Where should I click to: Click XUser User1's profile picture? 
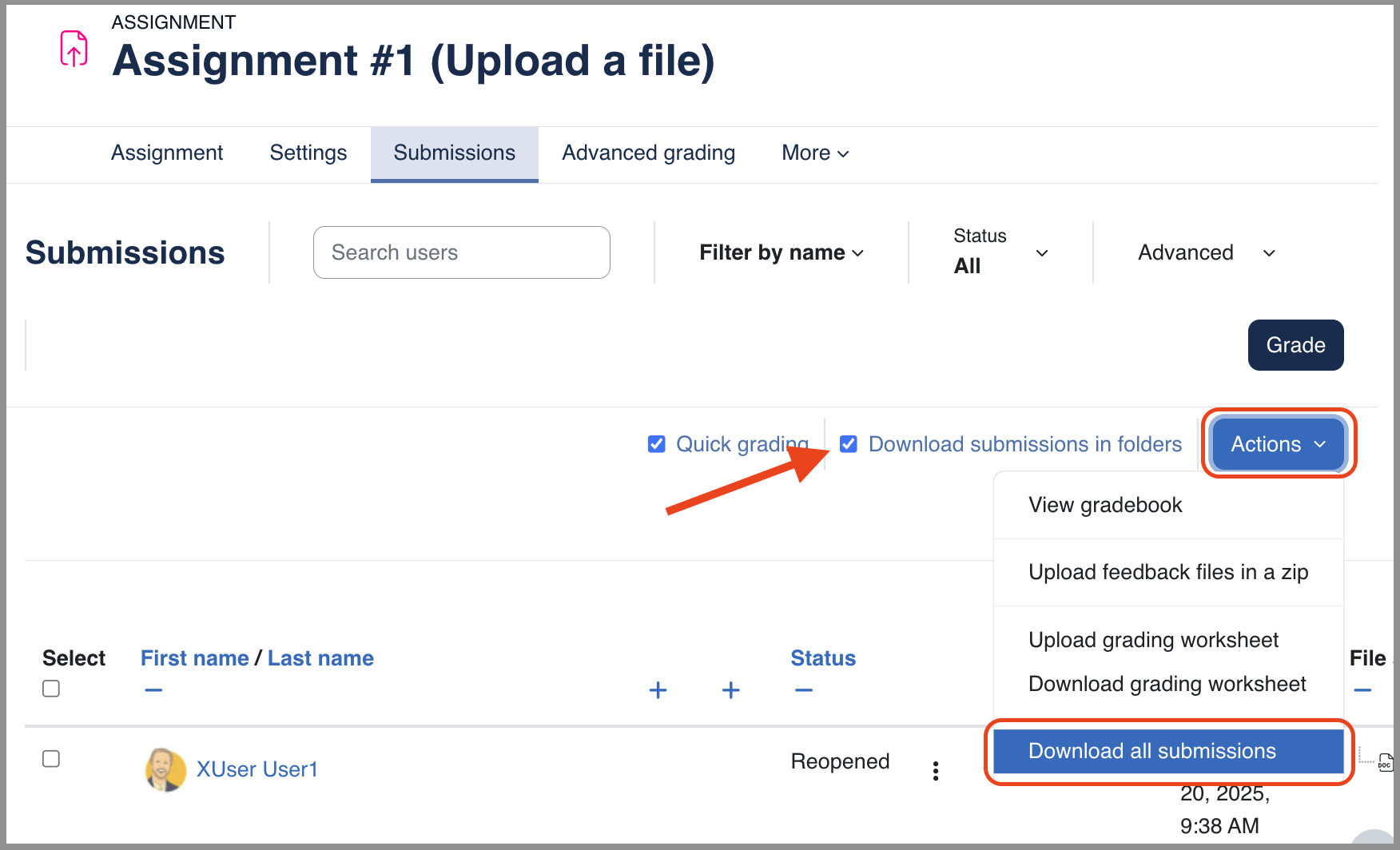pyautogui.click(x=165, y=769)
